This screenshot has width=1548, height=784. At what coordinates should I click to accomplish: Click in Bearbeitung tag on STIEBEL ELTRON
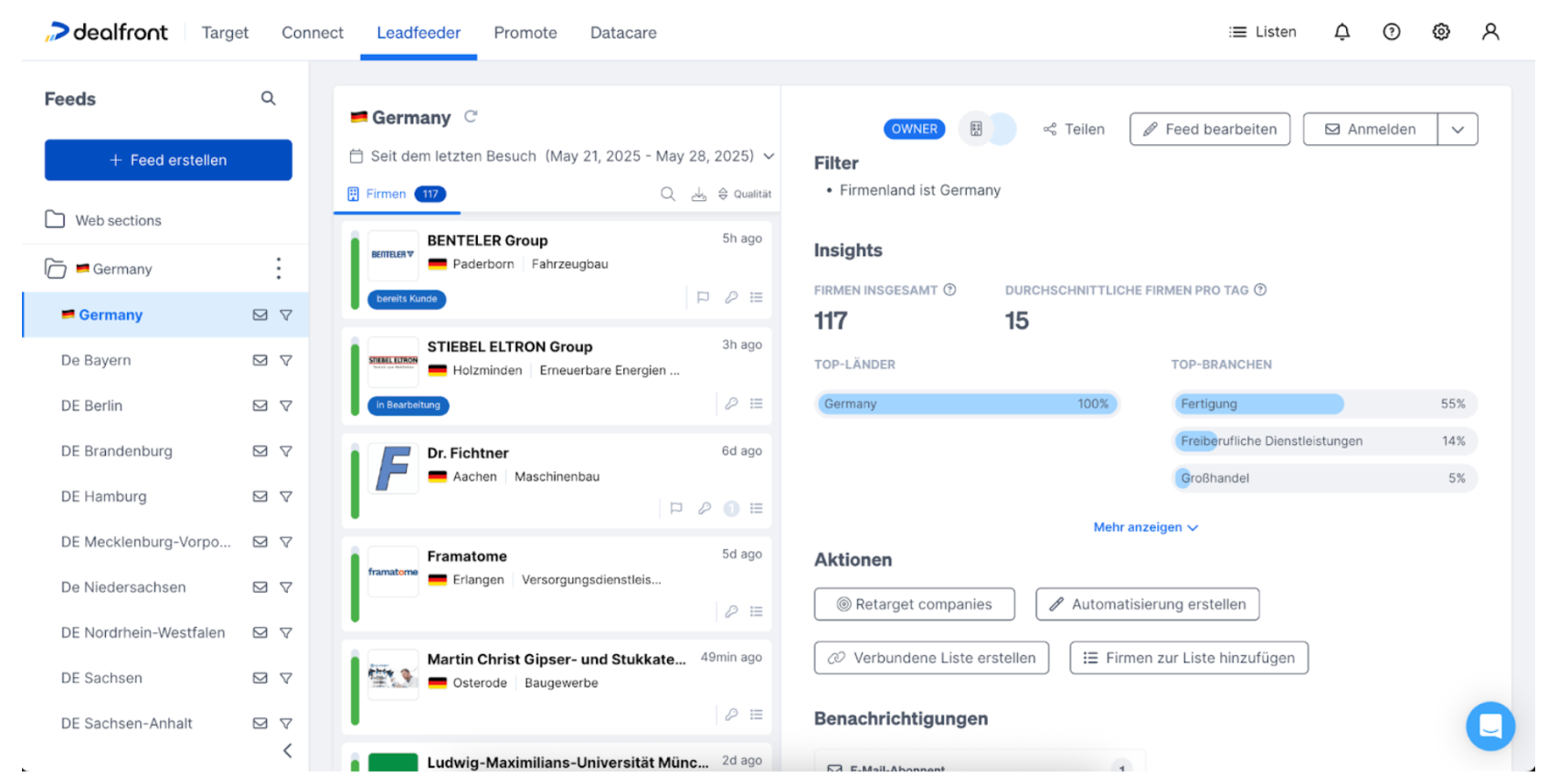408,405
